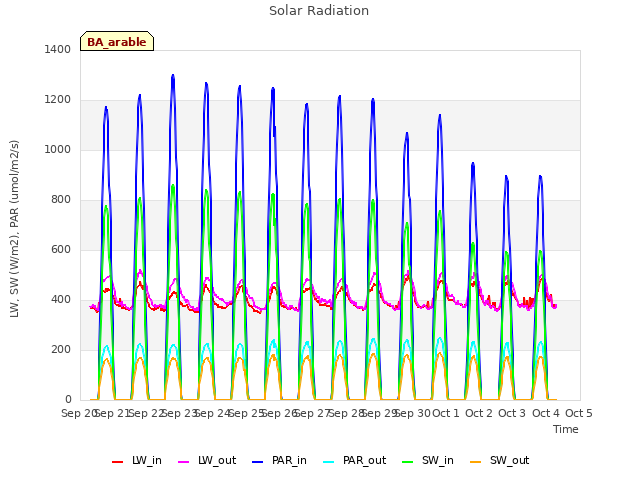Click the 400 y-axis tick label

tap(61, 300)
